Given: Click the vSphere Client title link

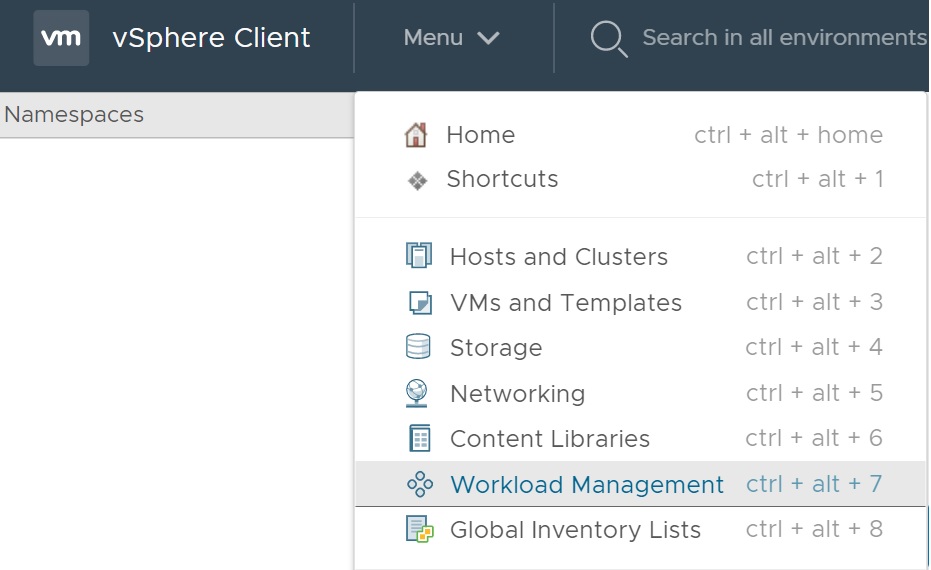Looking at the screenshot, I should point(212,38).
